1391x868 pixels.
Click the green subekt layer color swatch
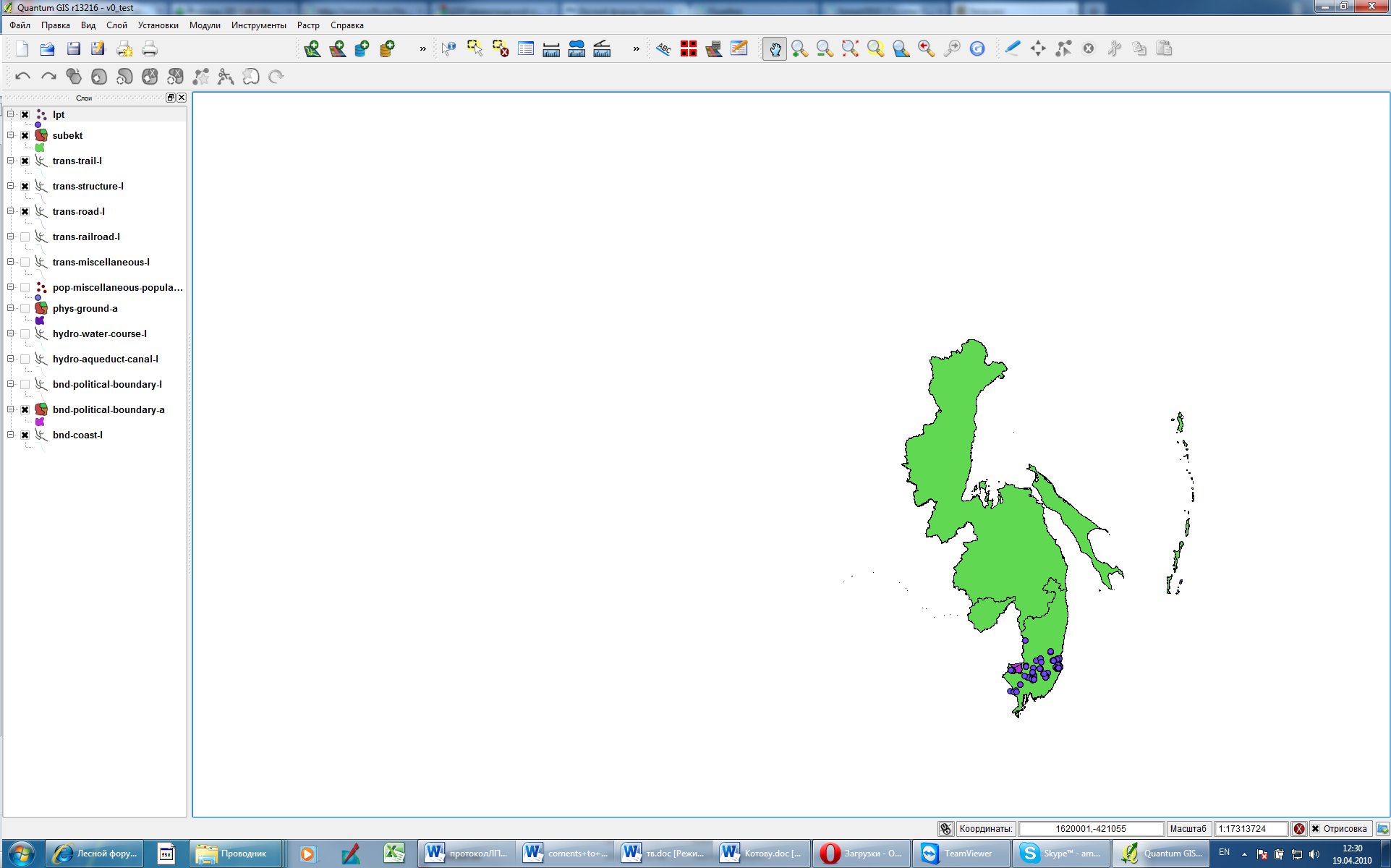click(40, 148)
